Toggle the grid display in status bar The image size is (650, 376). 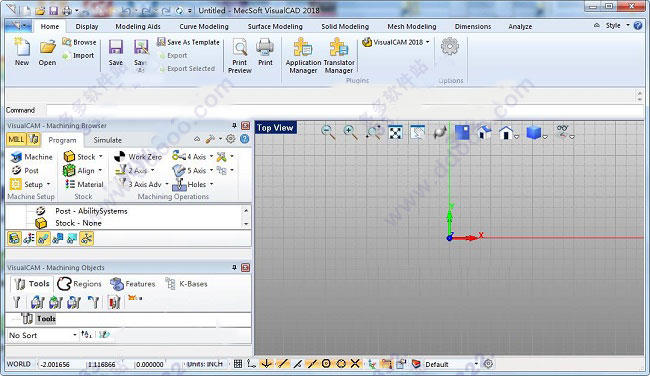coord(238,364)
